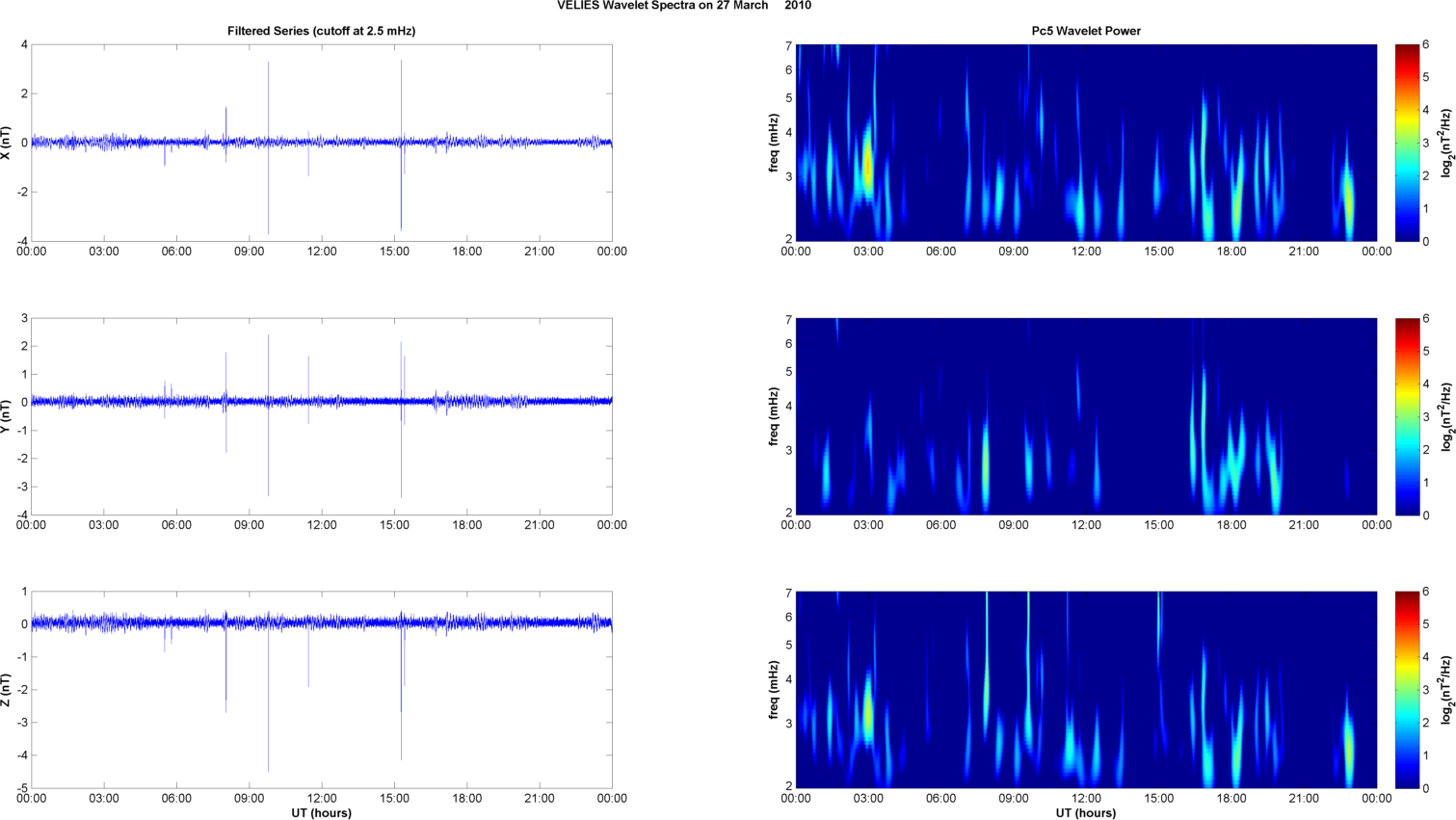
Task: Click the colorbar beside the top spectrogram
Action: click(x=1407, y=143)
